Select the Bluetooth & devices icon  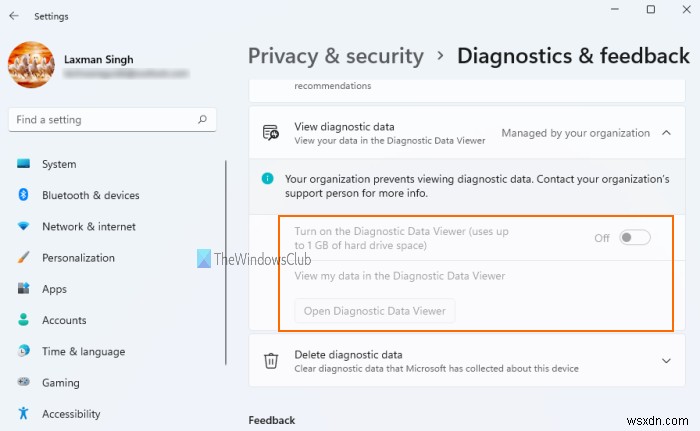click(x=23, y=195)
